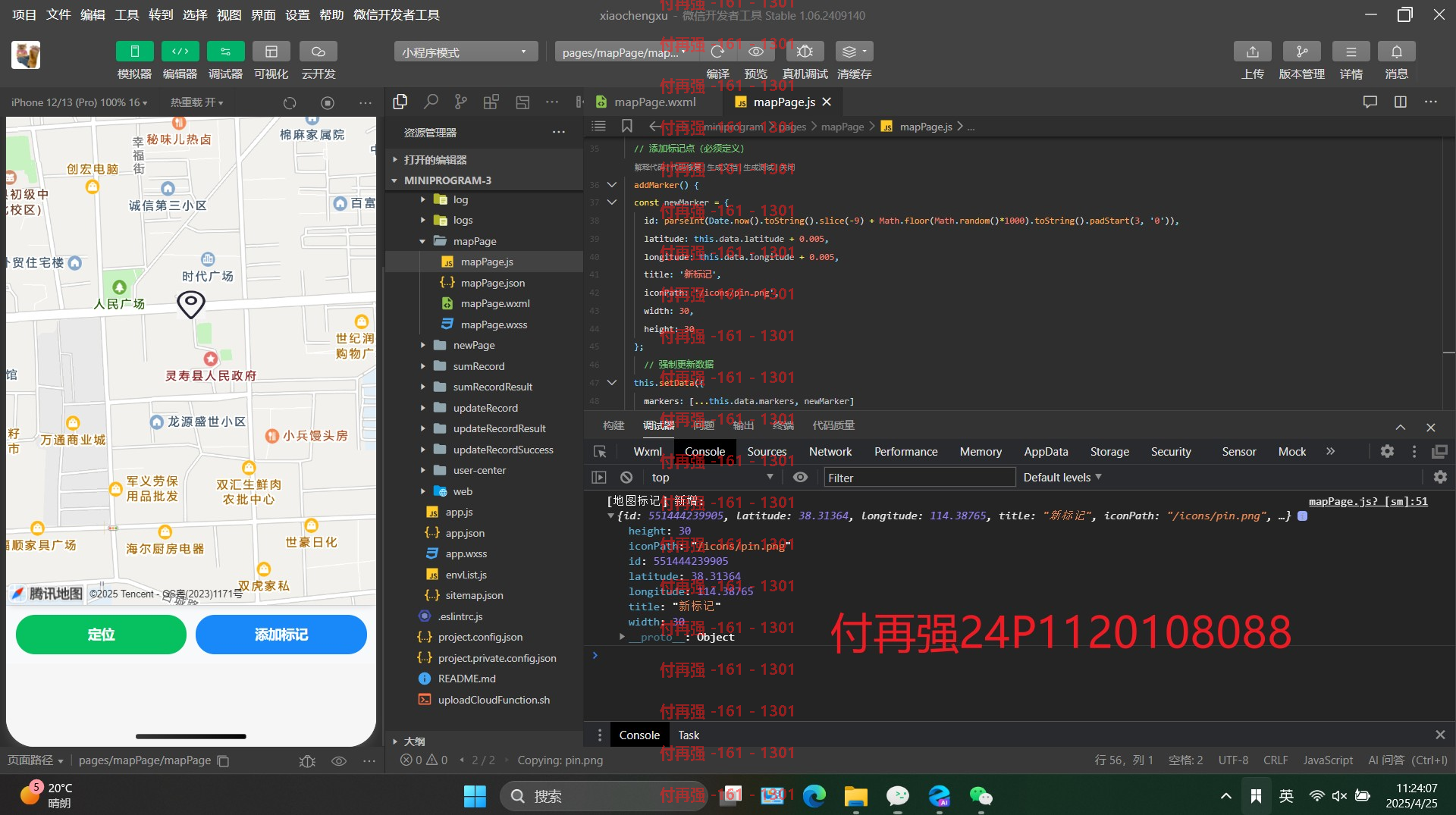Click the split editor icon
This screenshot has height=815, width=1456.
[x=1401, y=102]
